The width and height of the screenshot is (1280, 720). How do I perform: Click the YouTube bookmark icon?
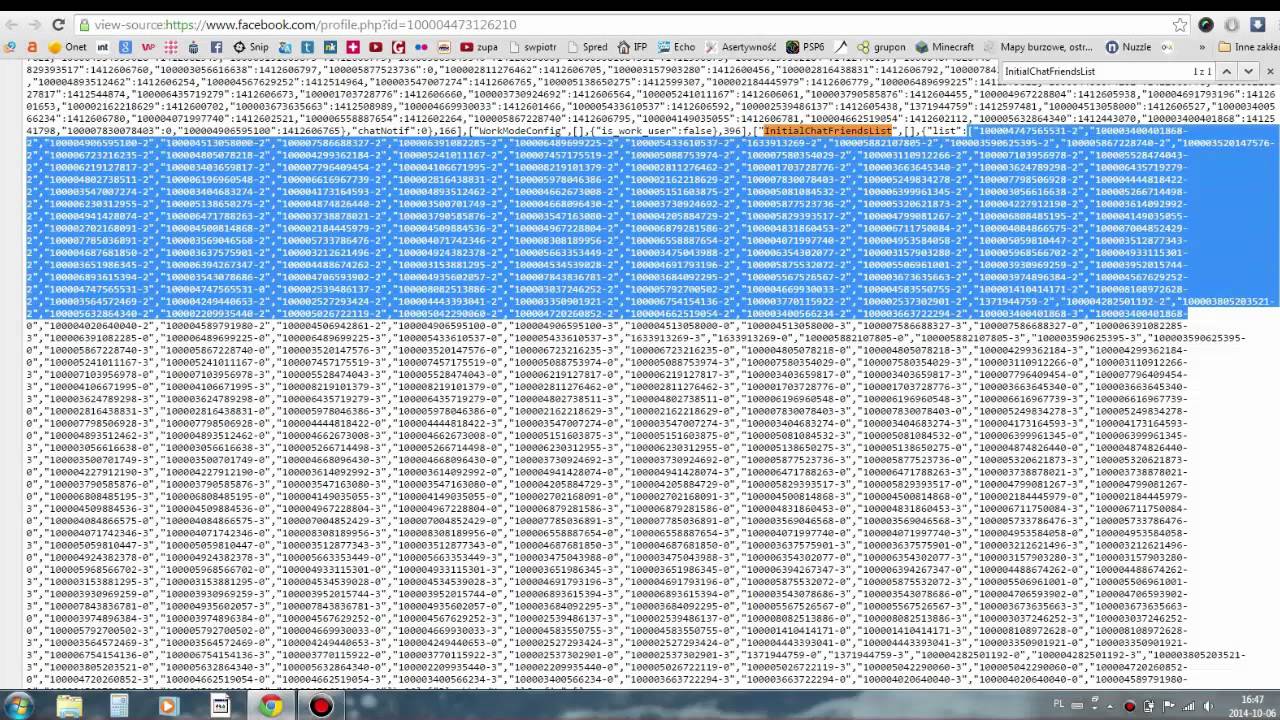(375, 47)
